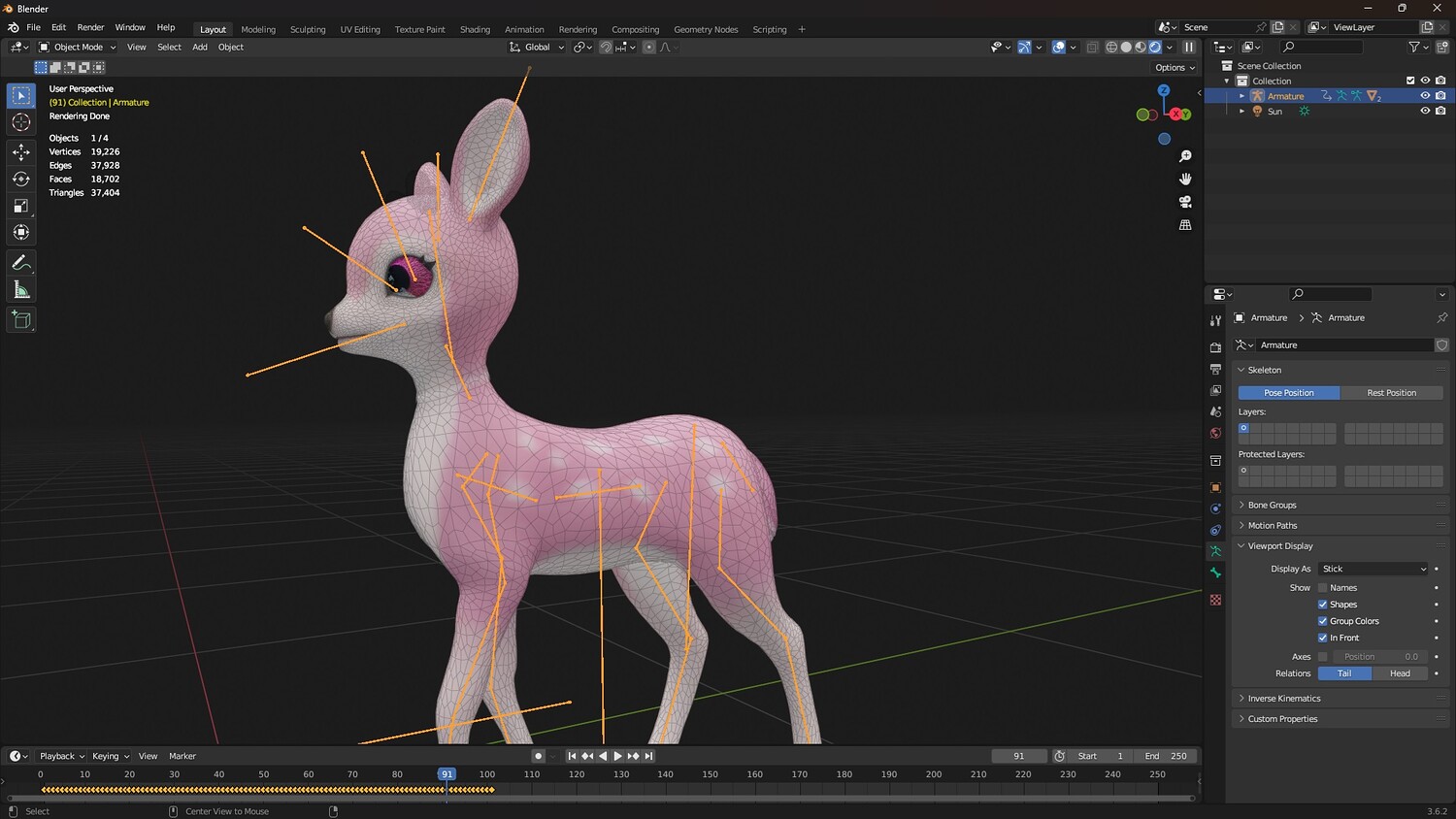Open Display As Stick dropdown
Image resolution: width=1456 pixels, height=819 pixels.
(1373, 569)
